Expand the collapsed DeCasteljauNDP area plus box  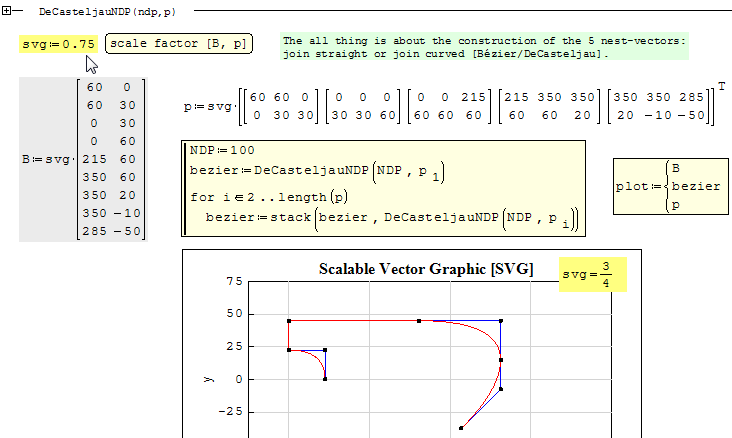8,8
